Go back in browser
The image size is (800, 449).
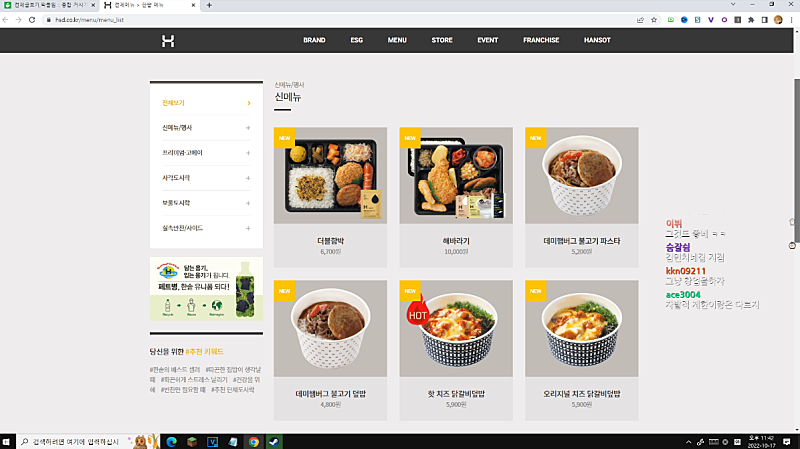point(6,20)
